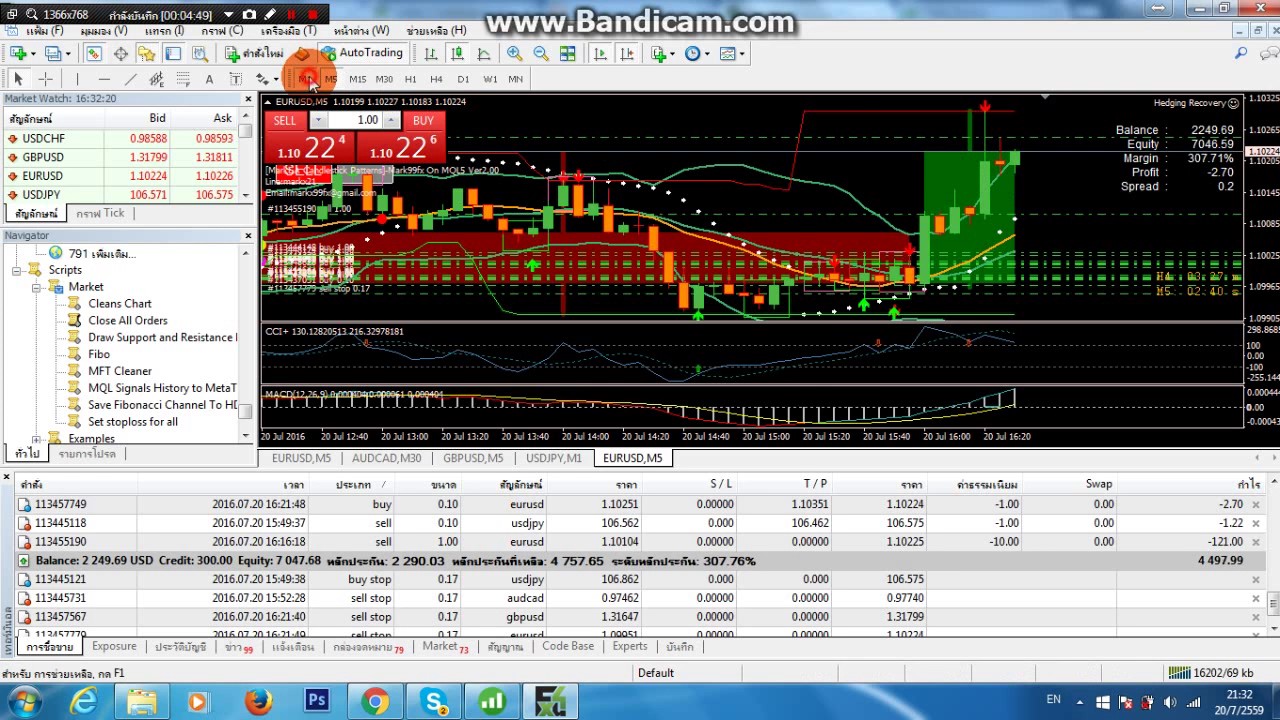Click the zoom in magnifier icon

[514, 53]
